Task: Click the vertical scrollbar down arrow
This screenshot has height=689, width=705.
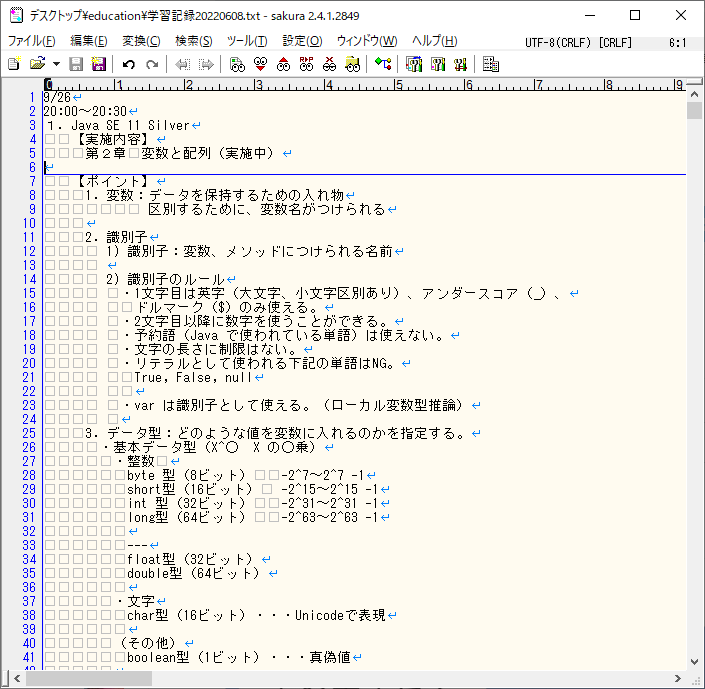Action: point(694,662)
